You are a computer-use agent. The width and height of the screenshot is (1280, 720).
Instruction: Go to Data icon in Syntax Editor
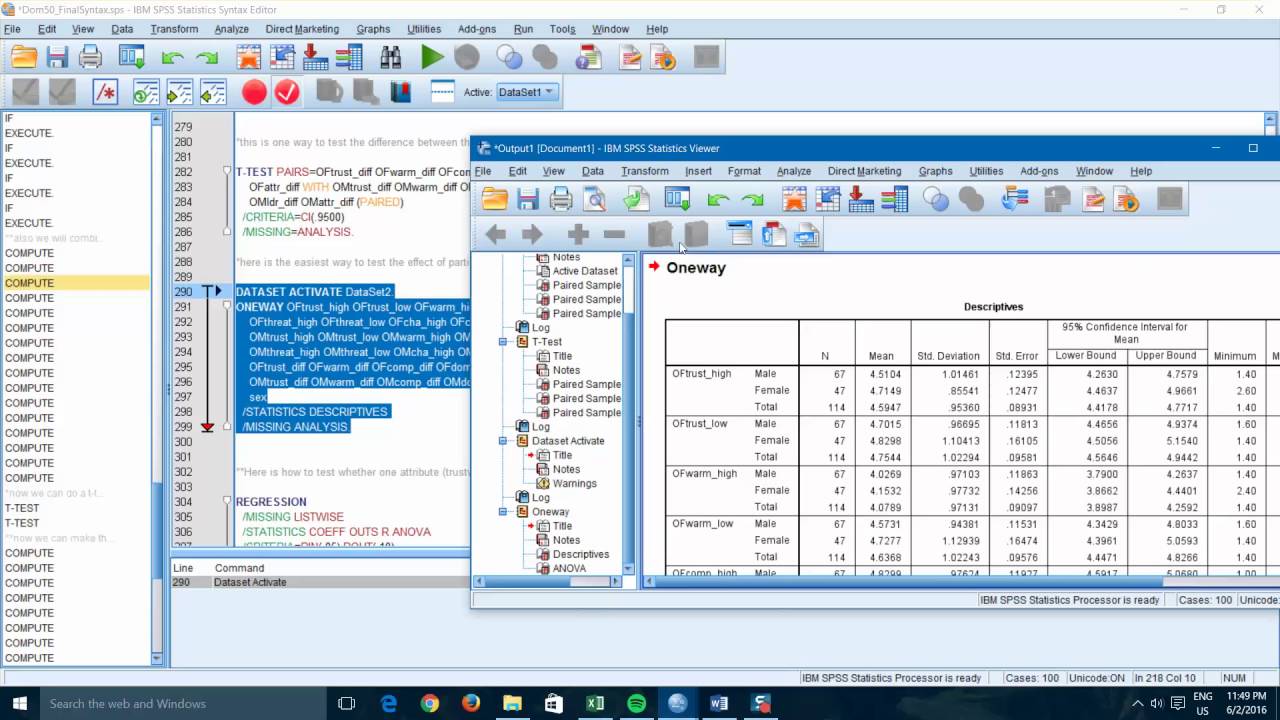(x=248, y=57)
